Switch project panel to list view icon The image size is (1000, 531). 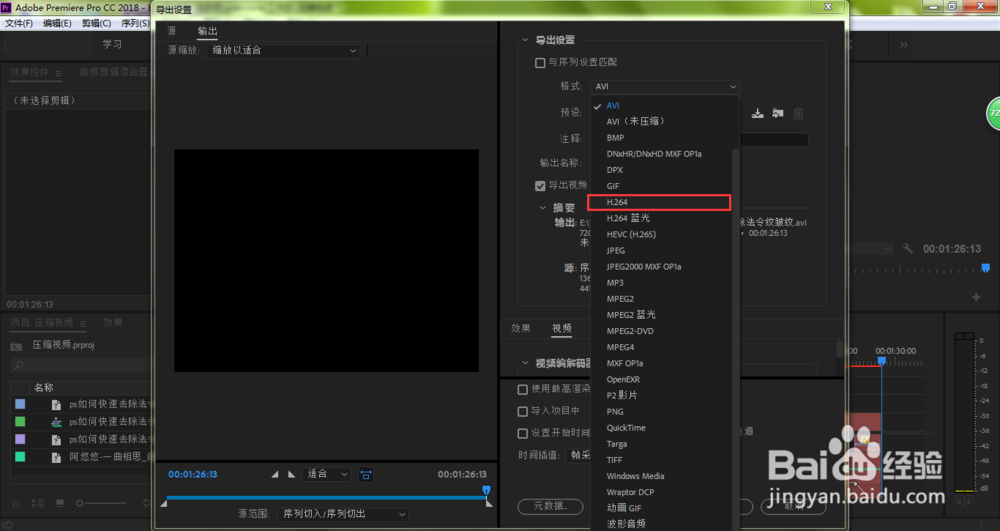point(38,503)
